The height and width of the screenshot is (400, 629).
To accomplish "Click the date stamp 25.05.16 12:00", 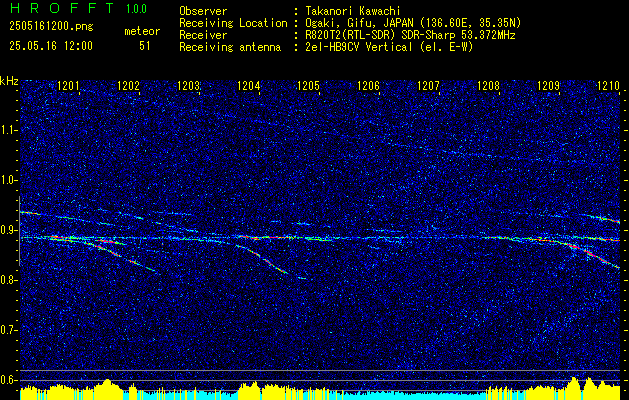I will (51, 46).
